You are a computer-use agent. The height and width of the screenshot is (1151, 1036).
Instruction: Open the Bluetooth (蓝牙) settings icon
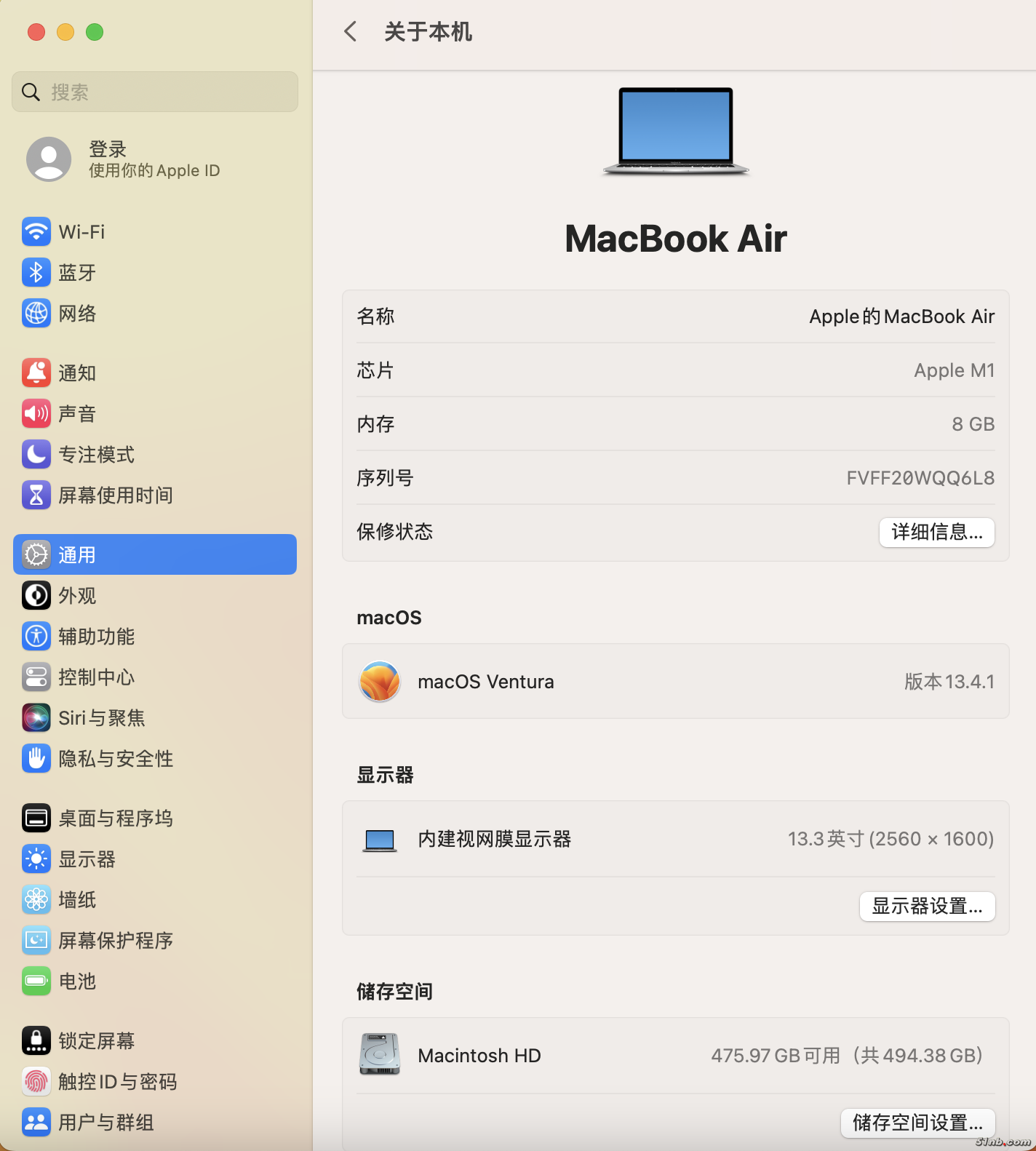(36, 273)
